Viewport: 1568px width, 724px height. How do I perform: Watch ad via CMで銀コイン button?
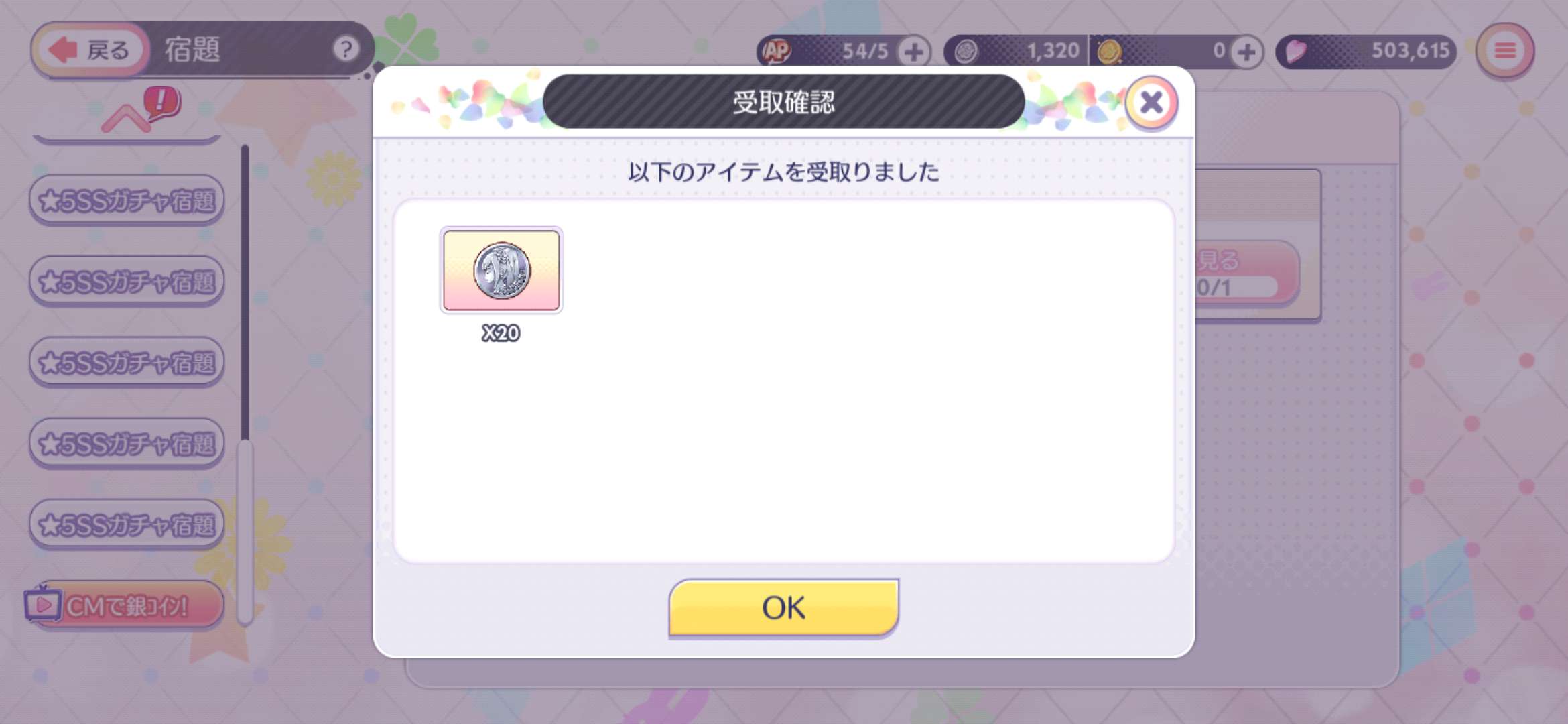click(x=125, y=605)
